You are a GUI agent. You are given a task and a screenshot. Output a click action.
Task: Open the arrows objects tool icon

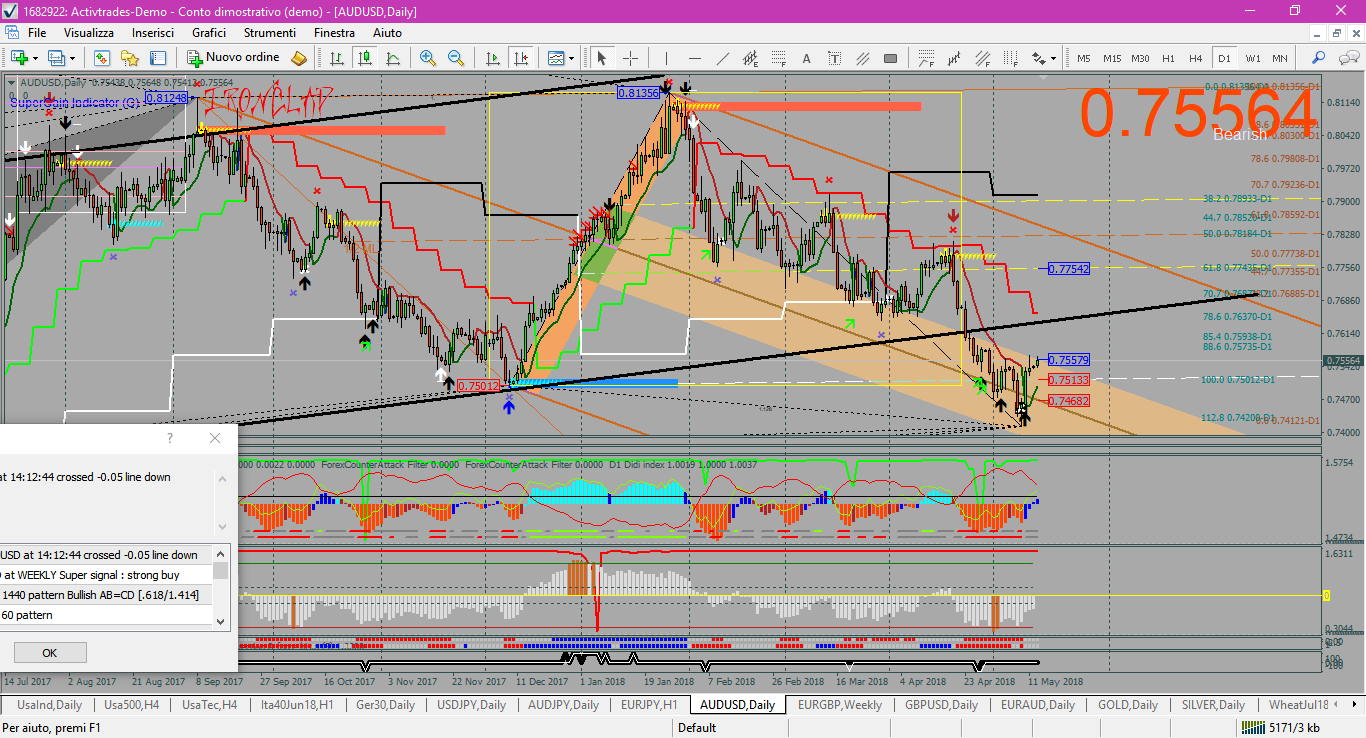click(1038, 58)
